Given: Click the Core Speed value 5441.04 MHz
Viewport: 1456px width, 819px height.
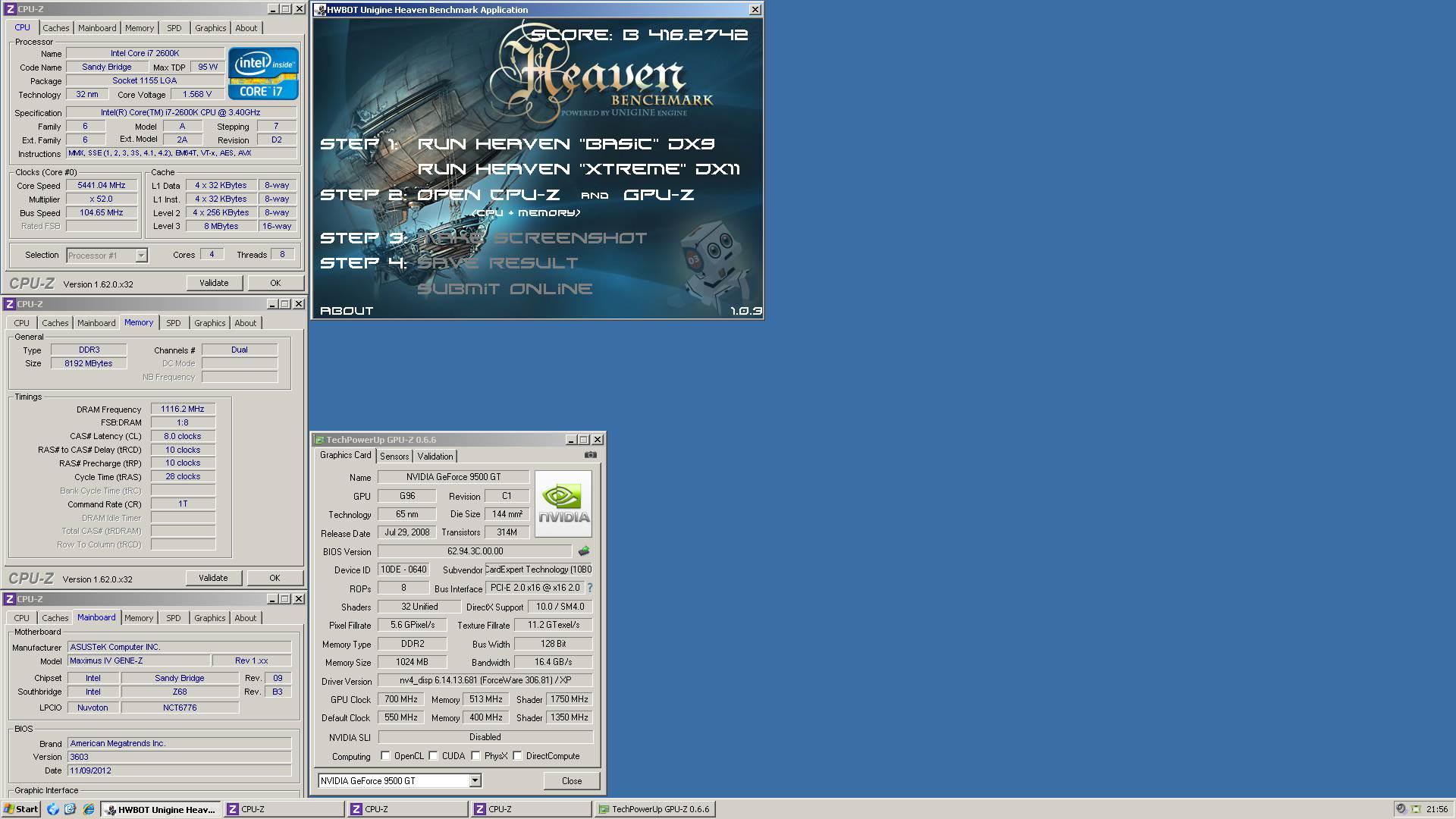Looking at the screenshot, I should click(102, 185).
